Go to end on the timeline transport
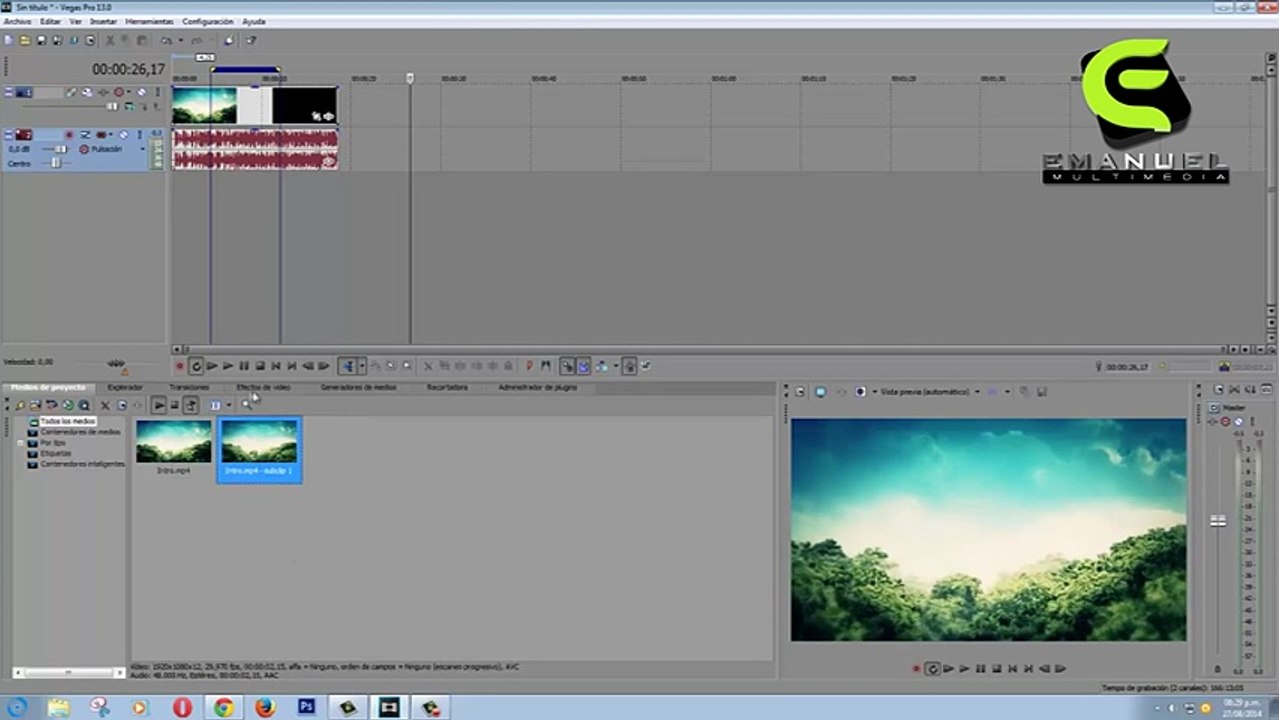The image size is (1279, 720). tap(292, 367)
